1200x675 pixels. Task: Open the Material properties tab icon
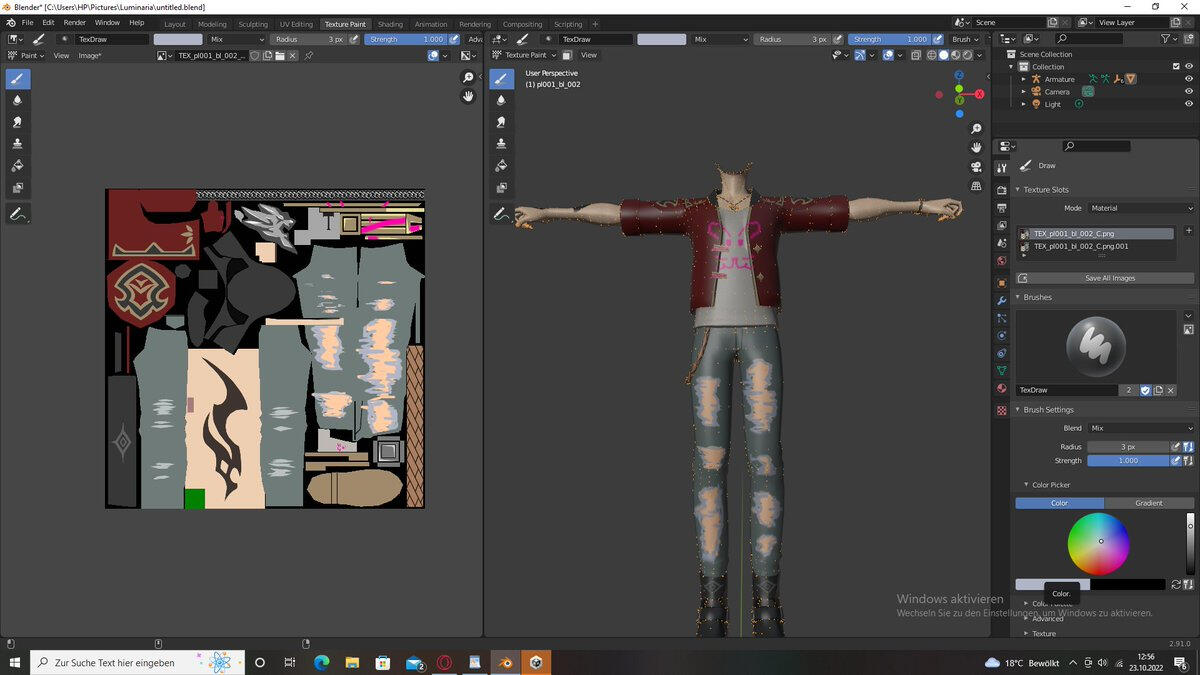pos(1002,388)
